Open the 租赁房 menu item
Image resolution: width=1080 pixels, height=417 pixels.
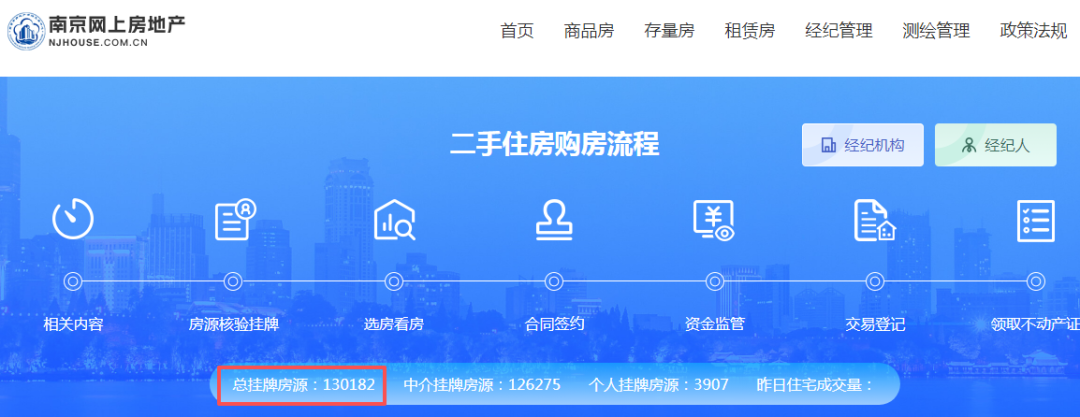point(750,31)
